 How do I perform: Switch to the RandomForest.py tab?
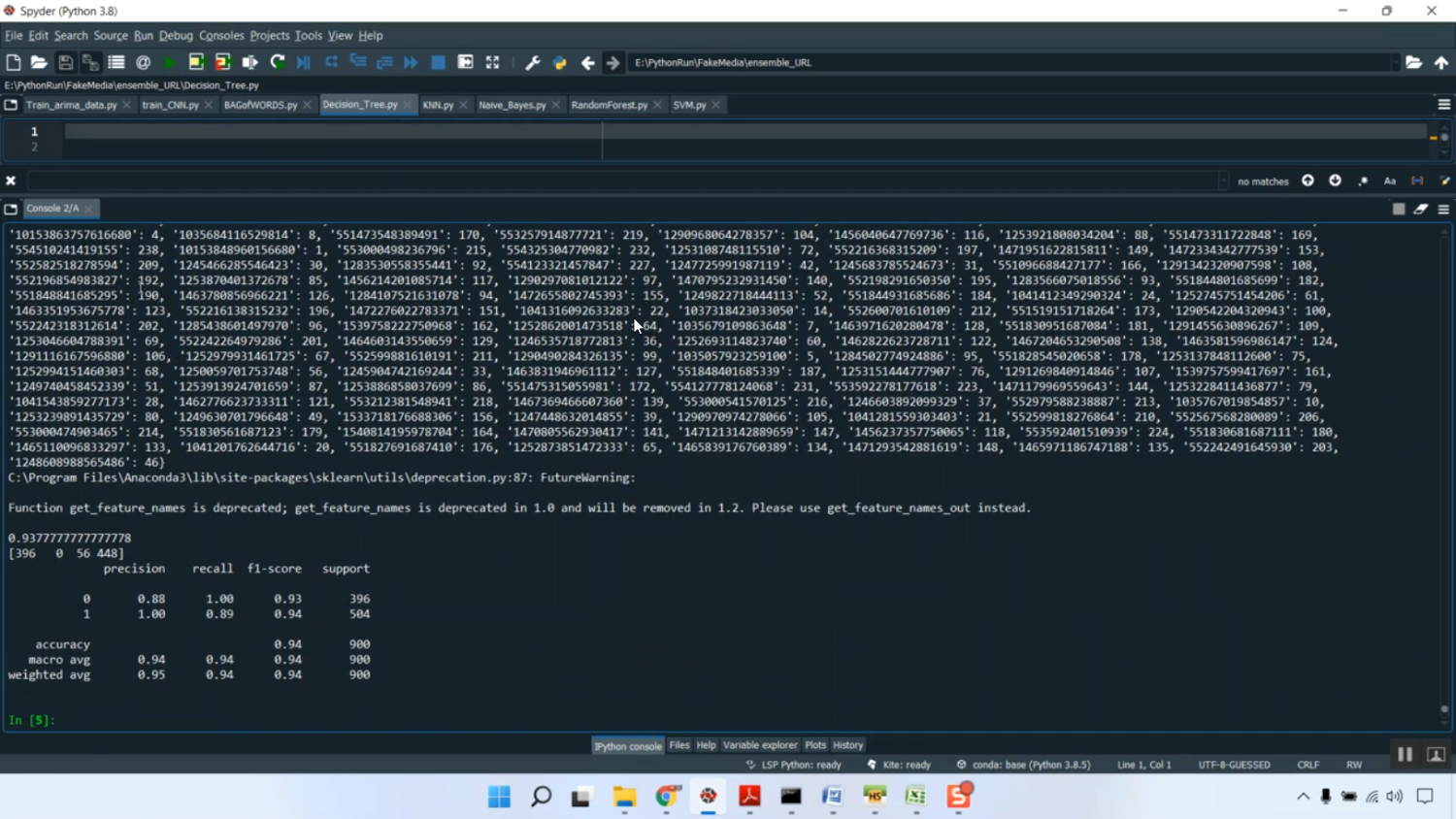tap(609, 105)
